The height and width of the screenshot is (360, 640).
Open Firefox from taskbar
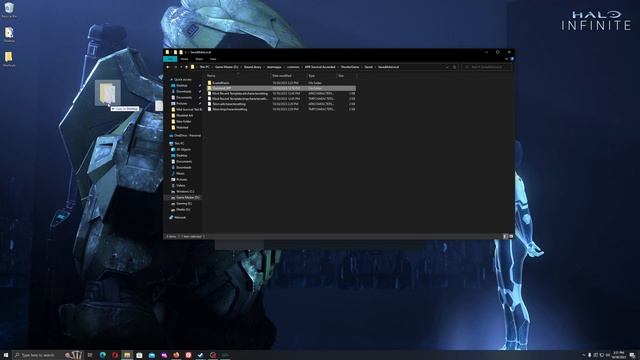tap(176, 355)
